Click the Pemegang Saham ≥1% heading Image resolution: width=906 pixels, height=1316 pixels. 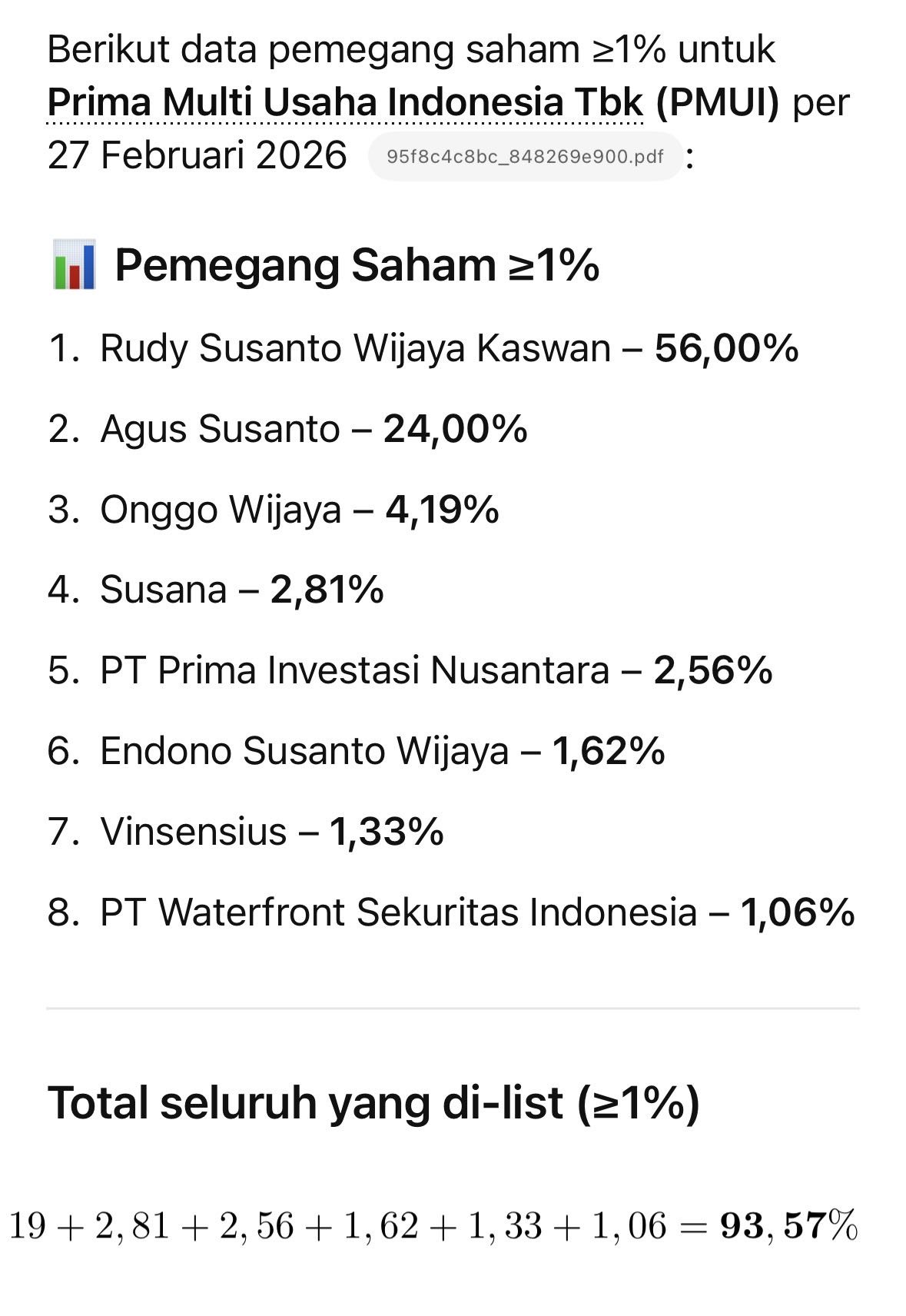357,265
